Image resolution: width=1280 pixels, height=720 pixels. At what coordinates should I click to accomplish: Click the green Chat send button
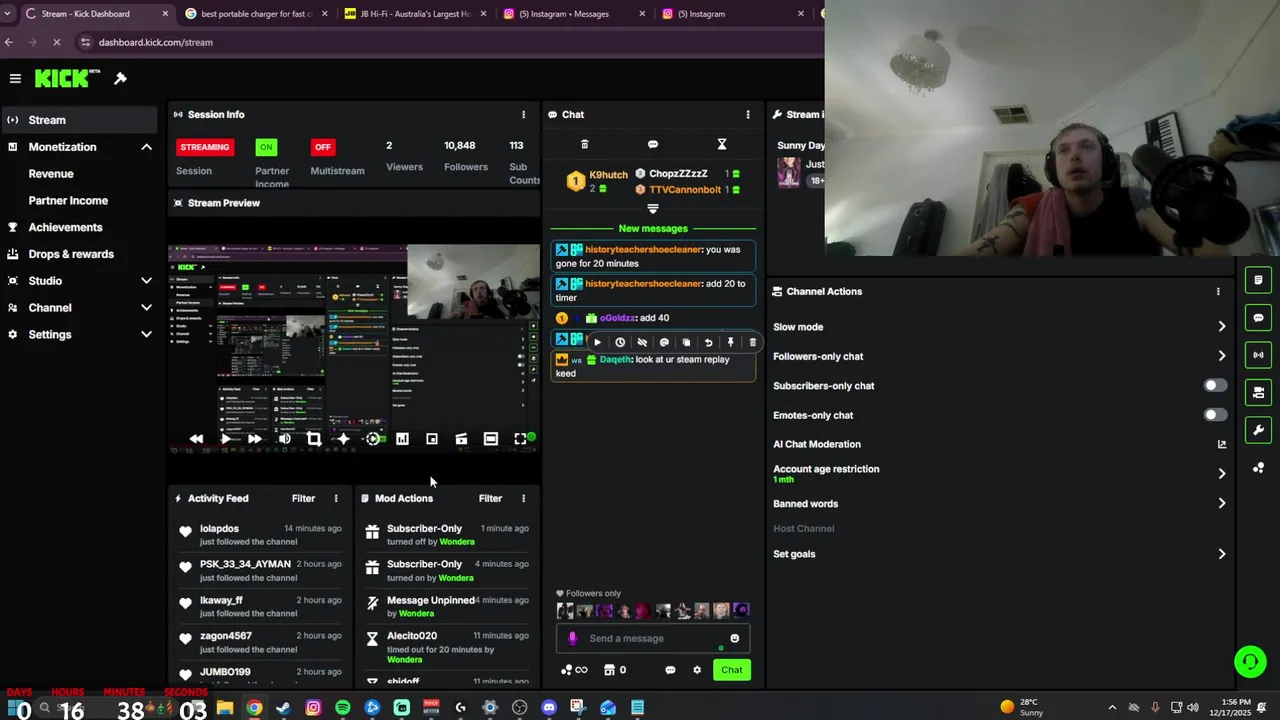click(x=732, y=670)
